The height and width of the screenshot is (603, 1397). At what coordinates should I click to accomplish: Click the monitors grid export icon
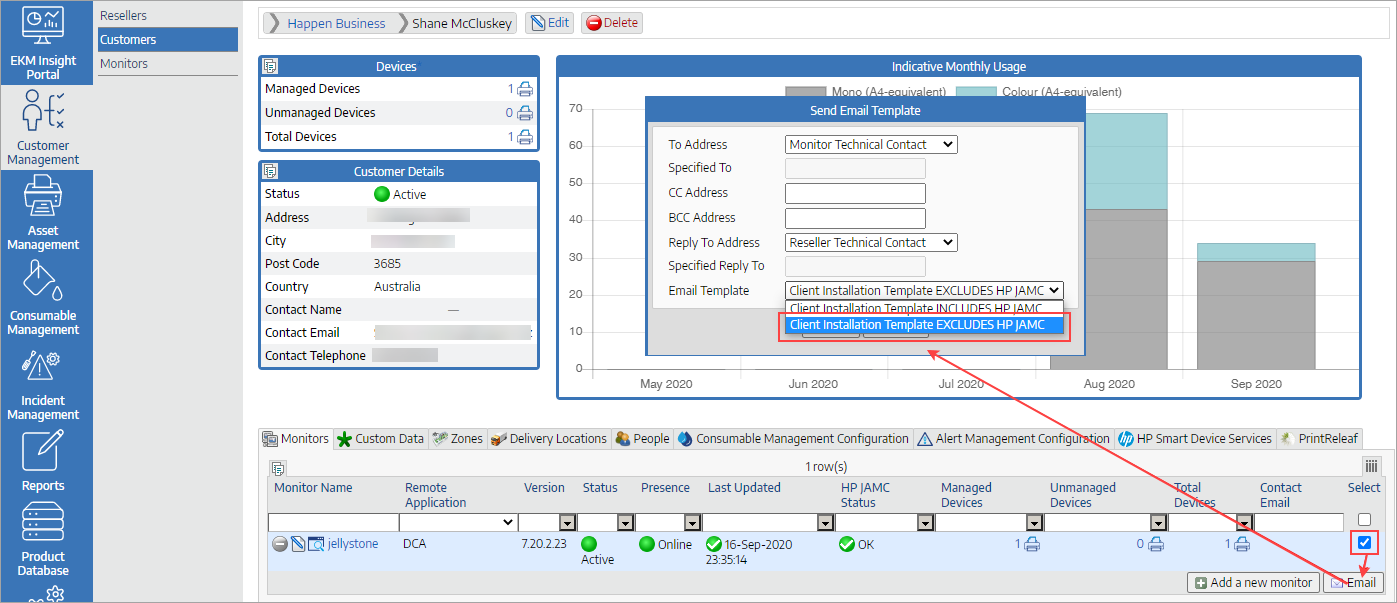pyautogui.click(x=278, y=467)
